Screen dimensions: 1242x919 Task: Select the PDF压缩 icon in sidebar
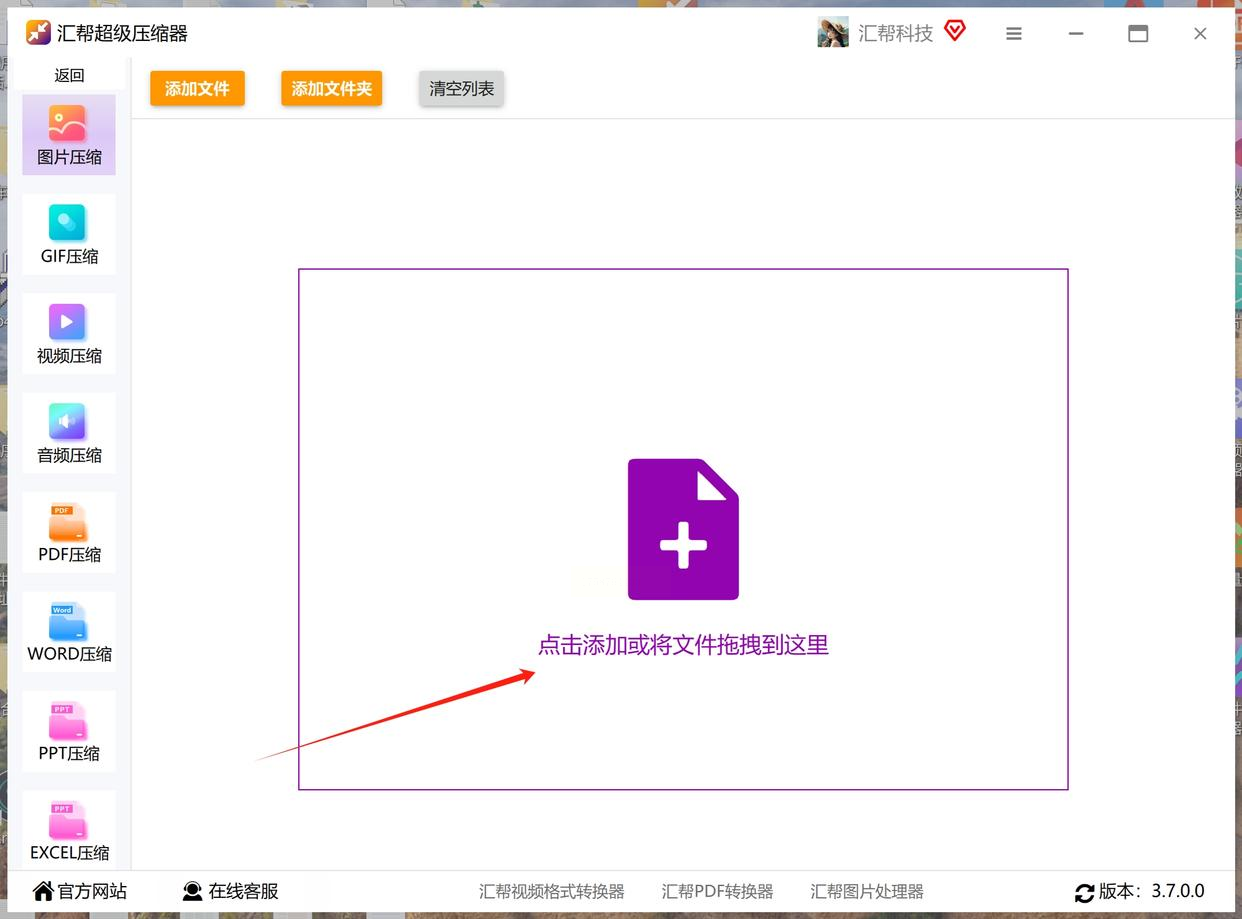point(68,521)
